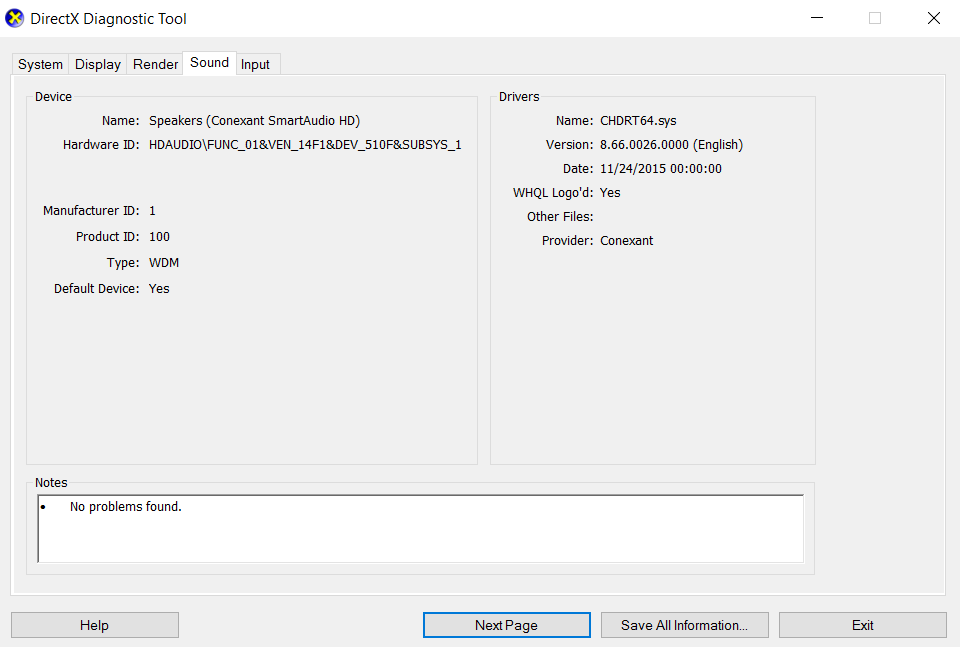Click the 'Version:' label in Drivers
This screenshot has height=647, width=960.
(569, 145)
